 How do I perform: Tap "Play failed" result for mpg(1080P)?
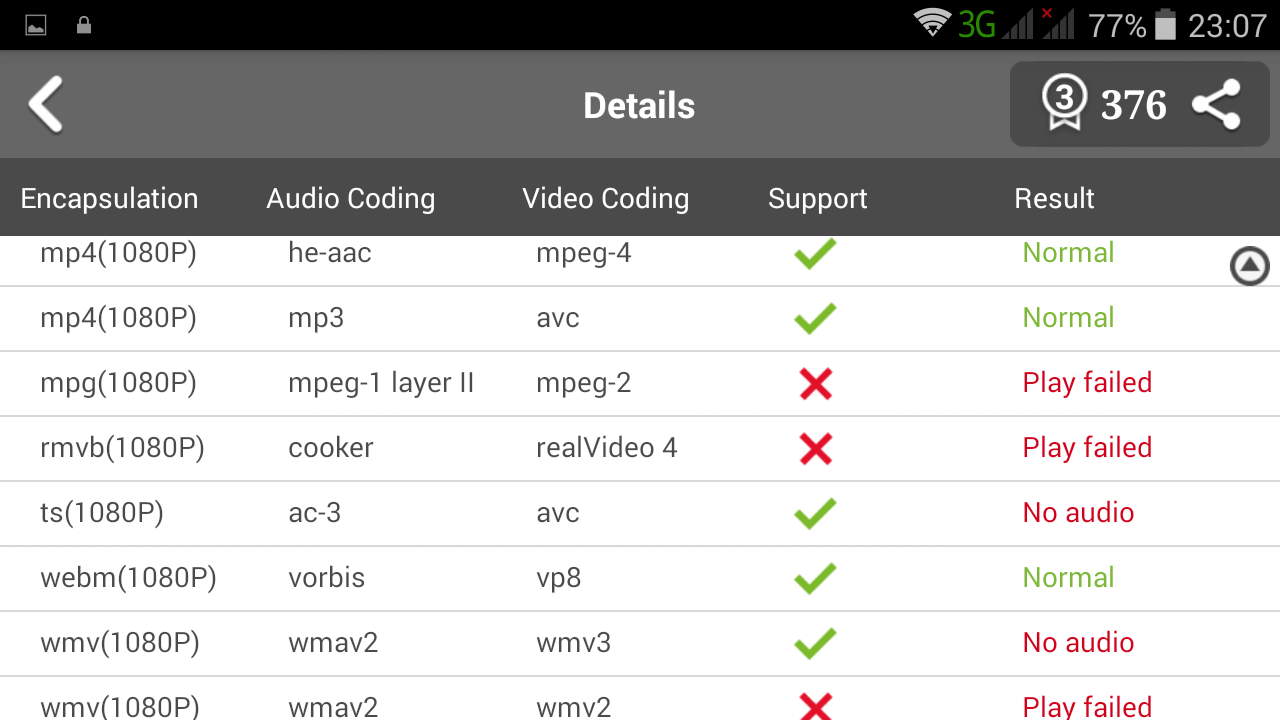coord(1087,383)
